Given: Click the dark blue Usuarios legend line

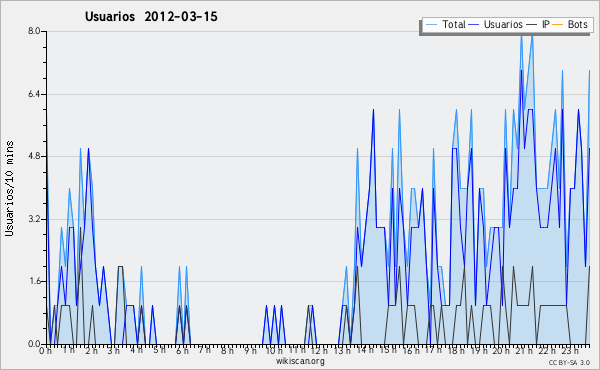Looking at the screenshot, I should pyautogui.click(x=474, y=25).
